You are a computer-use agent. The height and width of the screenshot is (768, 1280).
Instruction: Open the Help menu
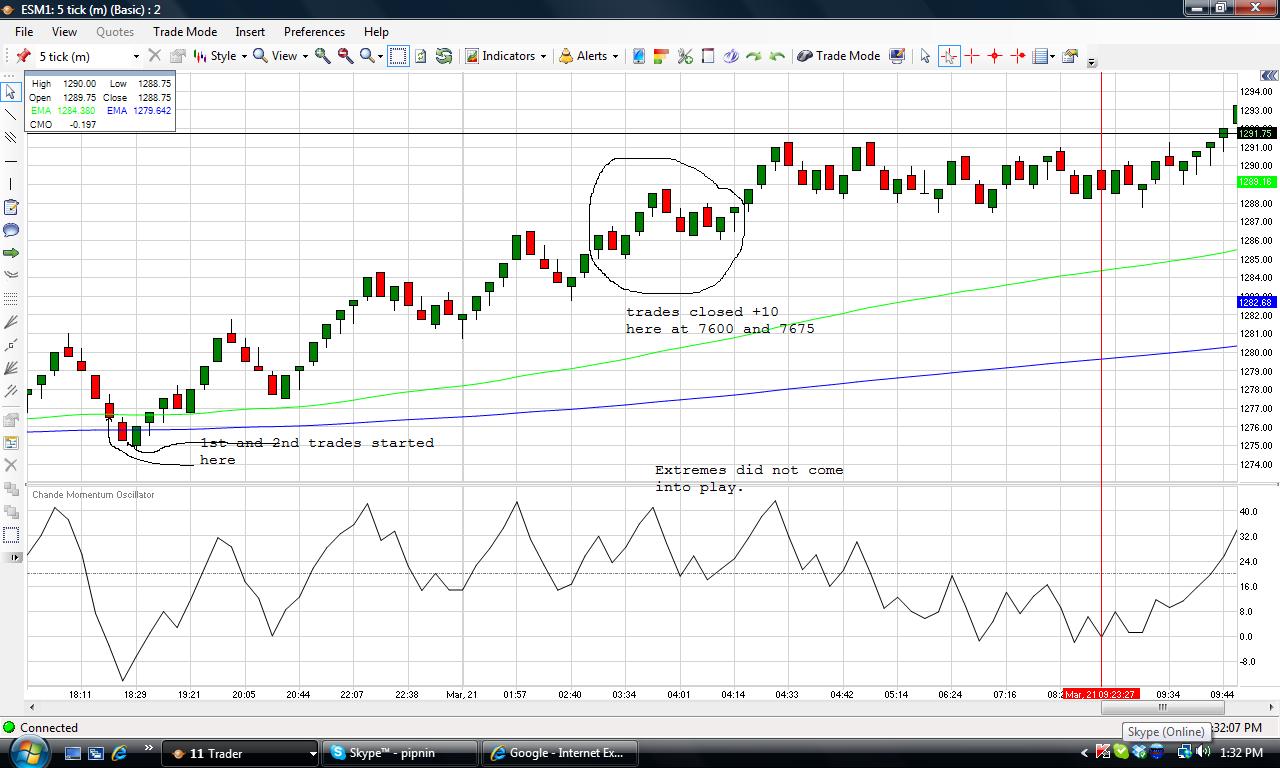click(x=376, y=32)
